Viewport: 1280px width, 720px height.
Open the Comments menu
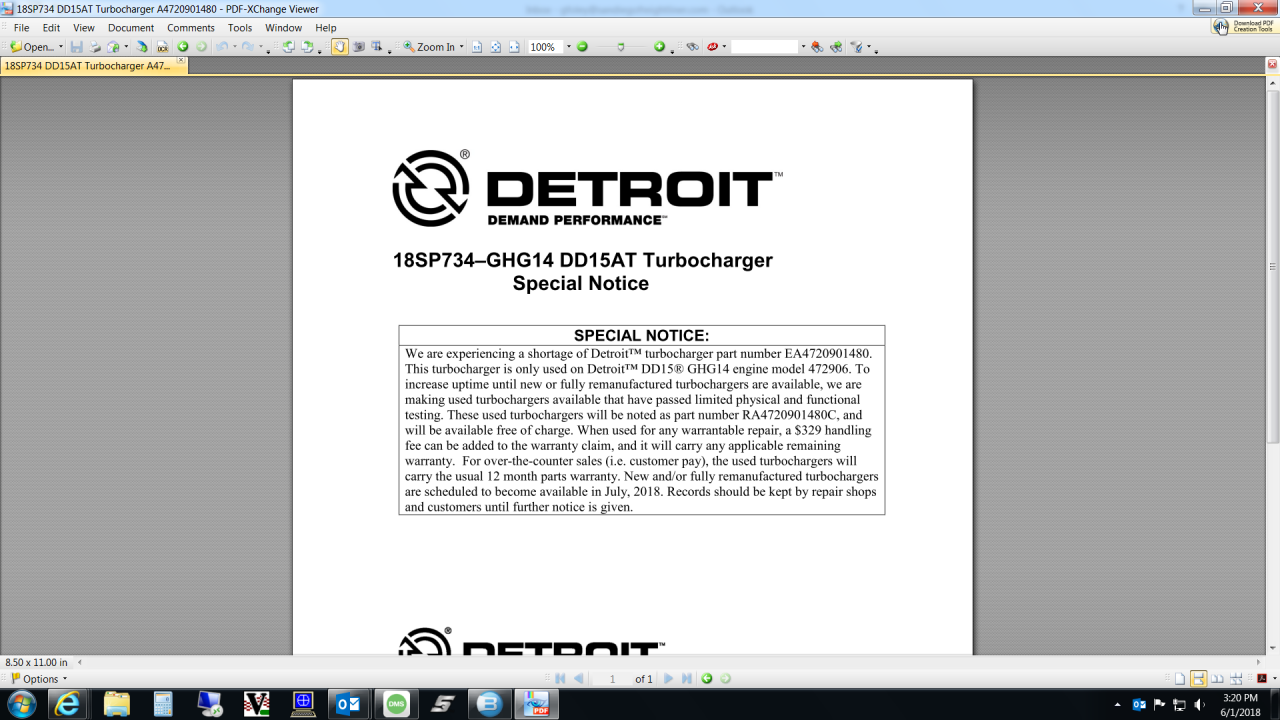click(190, 28)
